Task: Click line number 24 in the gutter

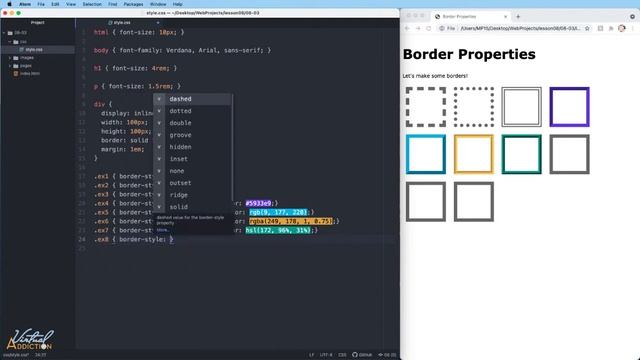Action: (82, 240)
